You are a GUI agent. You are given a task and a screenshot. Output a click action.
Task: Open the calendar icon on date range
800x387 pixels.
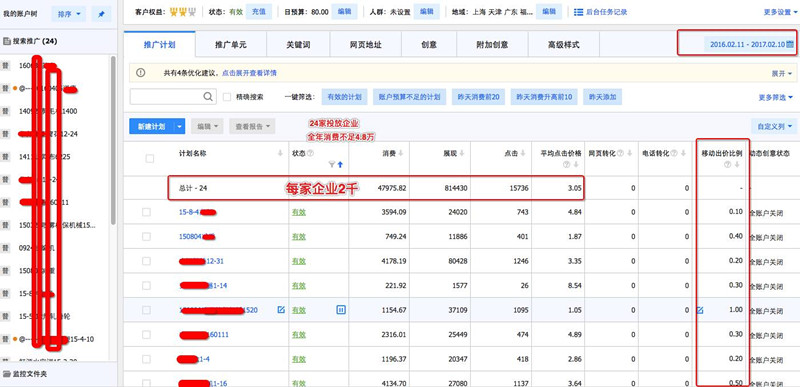click(789, 44)
